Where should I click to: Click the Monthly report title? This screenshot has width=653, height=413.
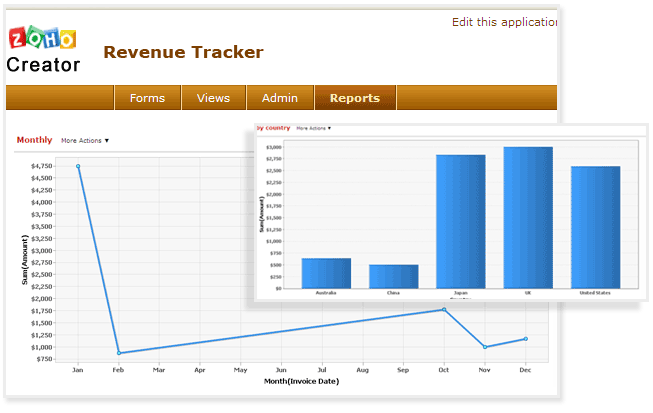tap(34, 140)
